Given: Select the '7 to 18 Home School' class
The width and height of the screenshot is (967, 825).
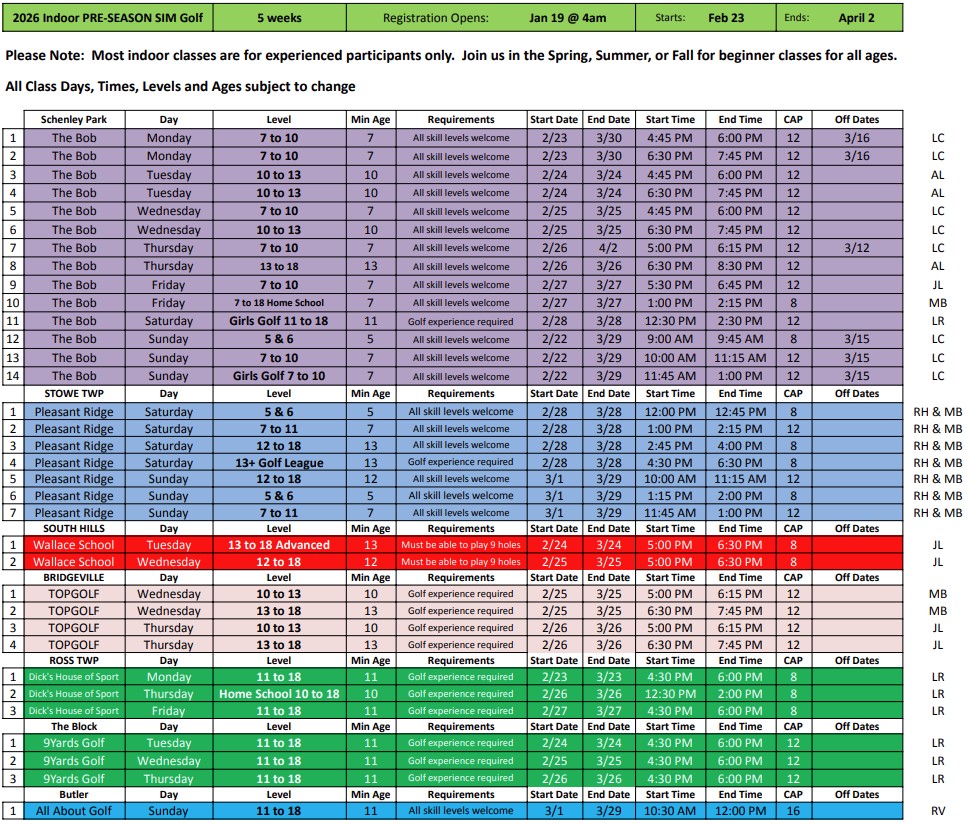Looking at the screenshot, I should (279, 303).
